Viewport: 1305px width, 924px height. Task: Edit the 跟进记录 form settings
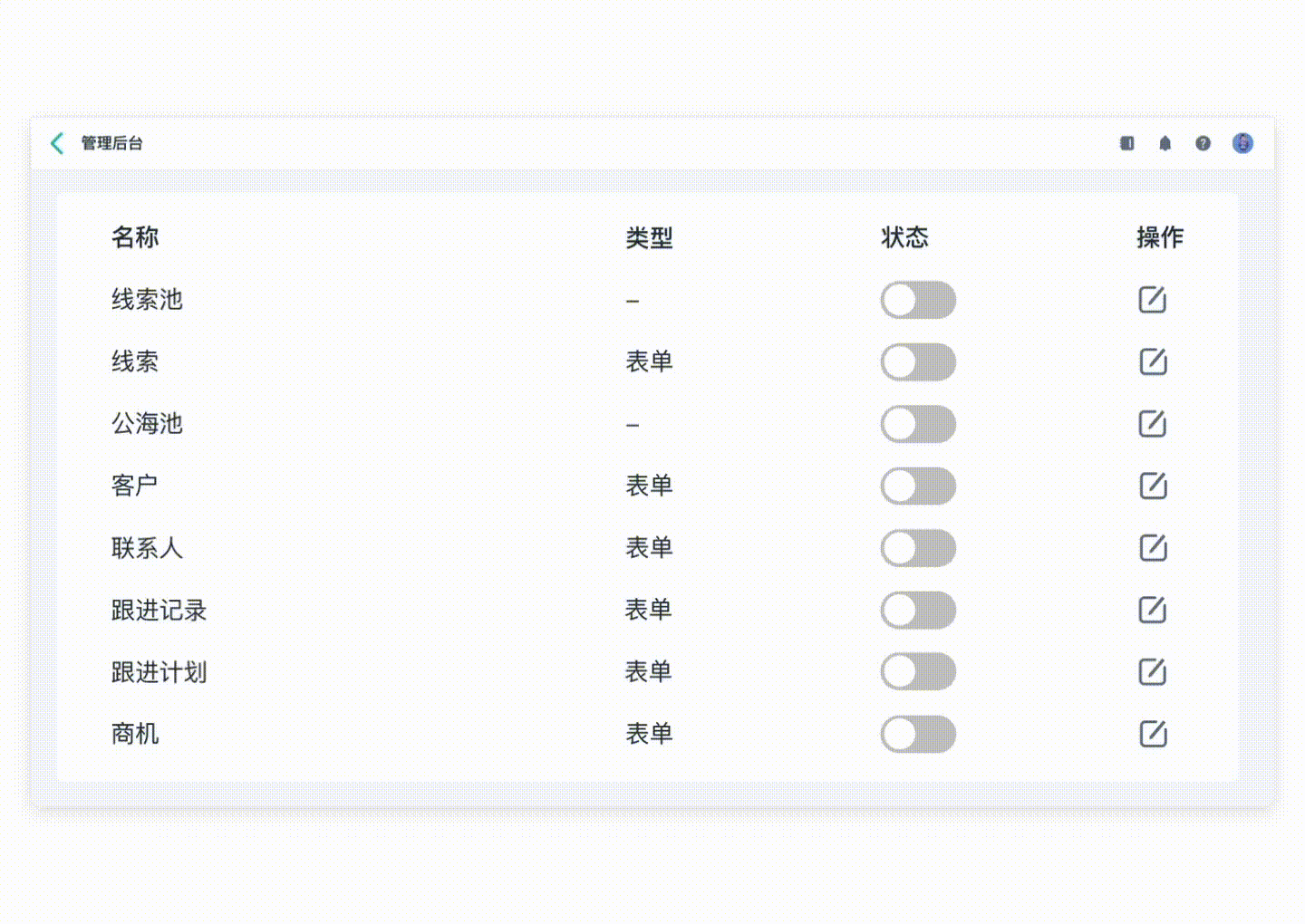(x=1151, y=610)
